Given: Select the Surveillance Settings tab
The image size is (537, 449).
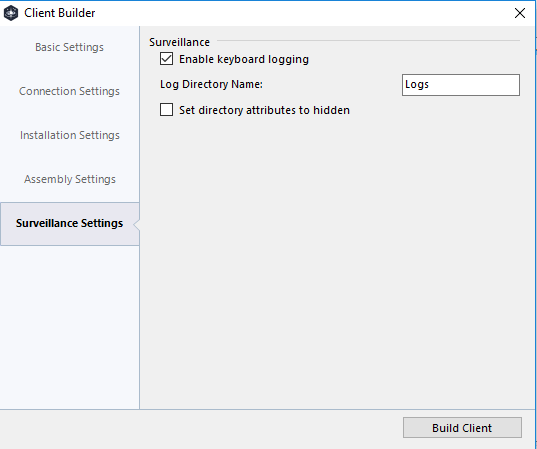Looking at the screenshot, I should [x=70, y=223].
